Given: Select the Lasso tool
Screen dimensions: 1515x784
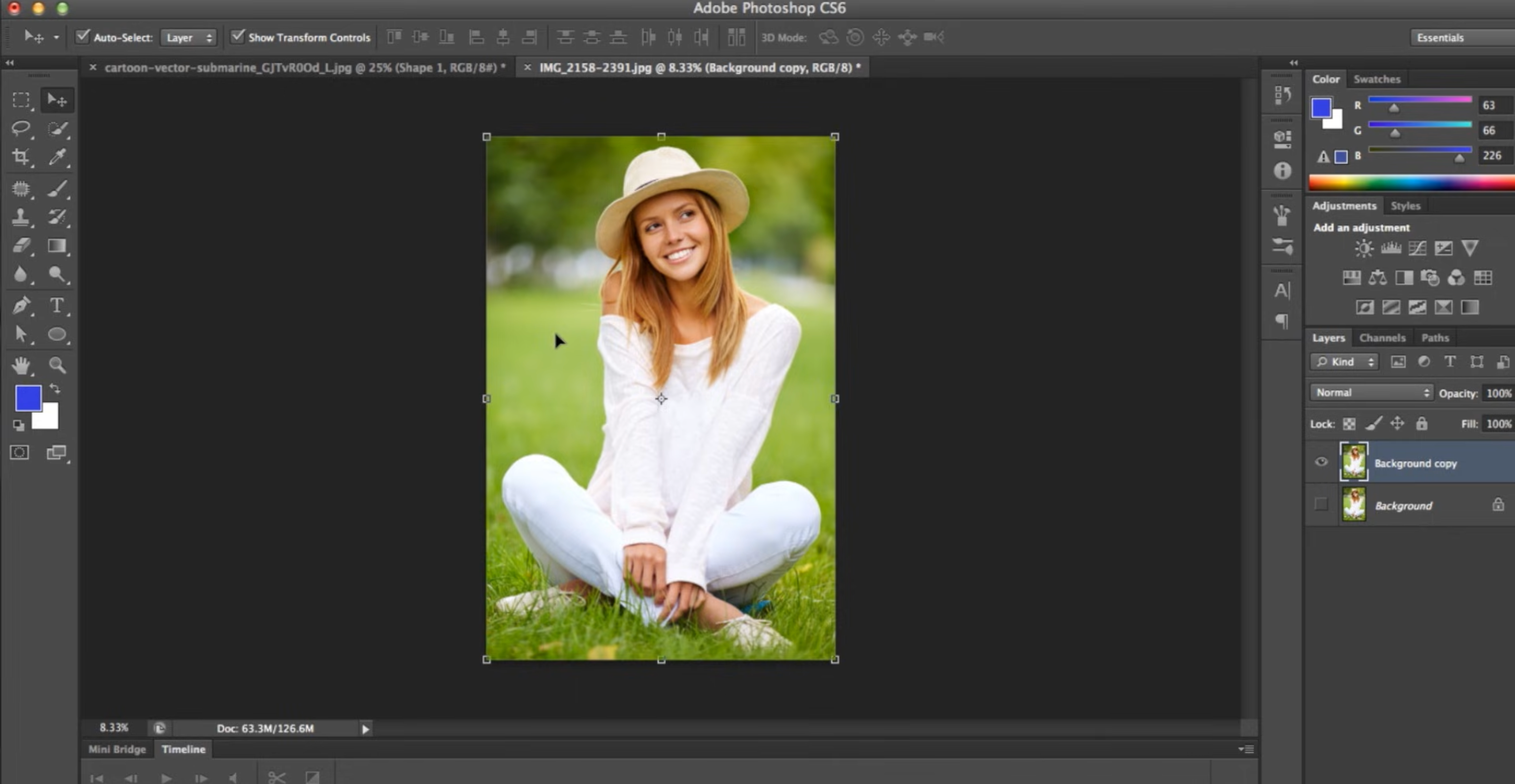Looking at the screenshot, I should 21,128.
